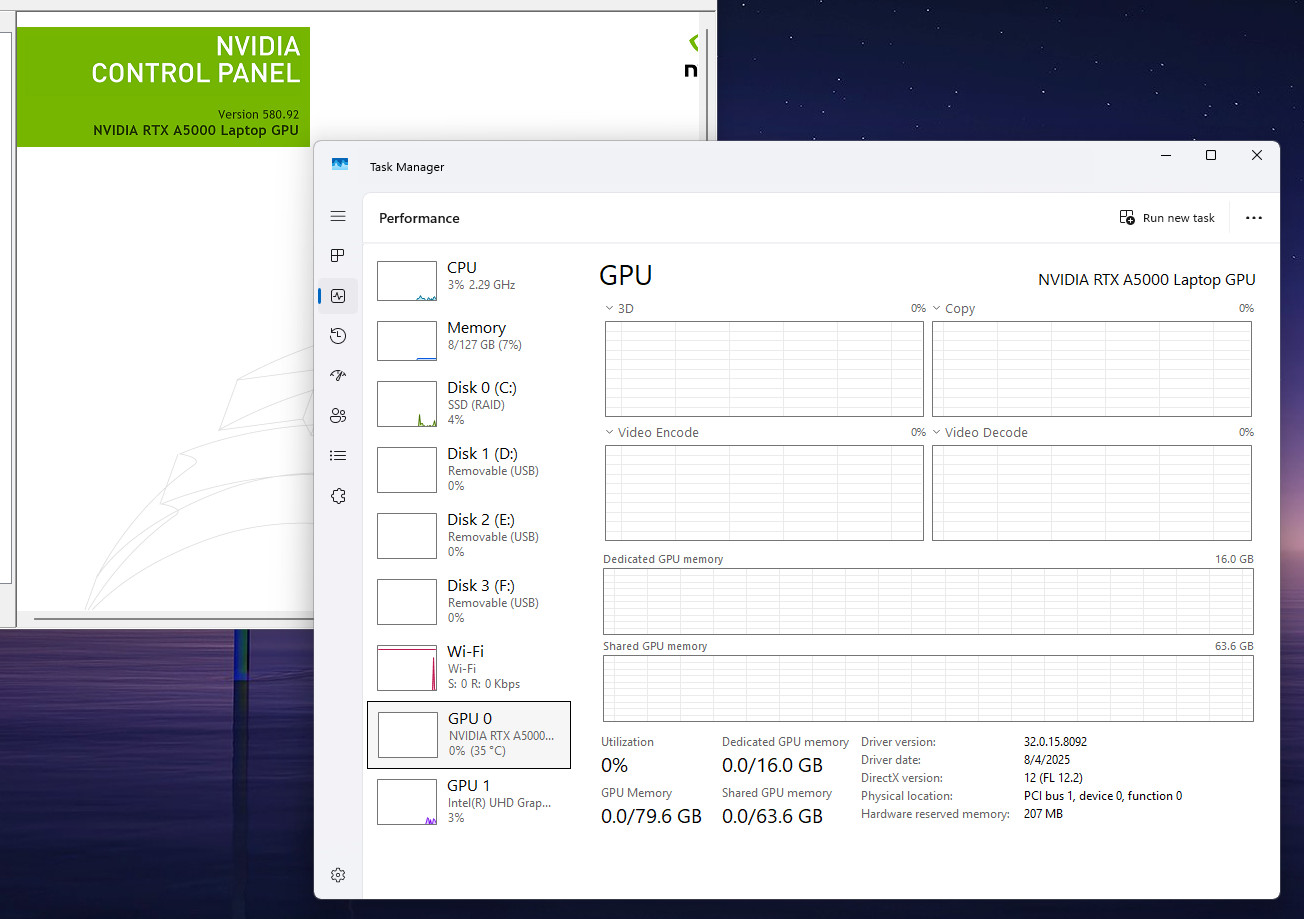This screenshot has height=919, width=1304.
Task: Click the Run new task button
Action: pyautogui.click(x=1167, y=218)
